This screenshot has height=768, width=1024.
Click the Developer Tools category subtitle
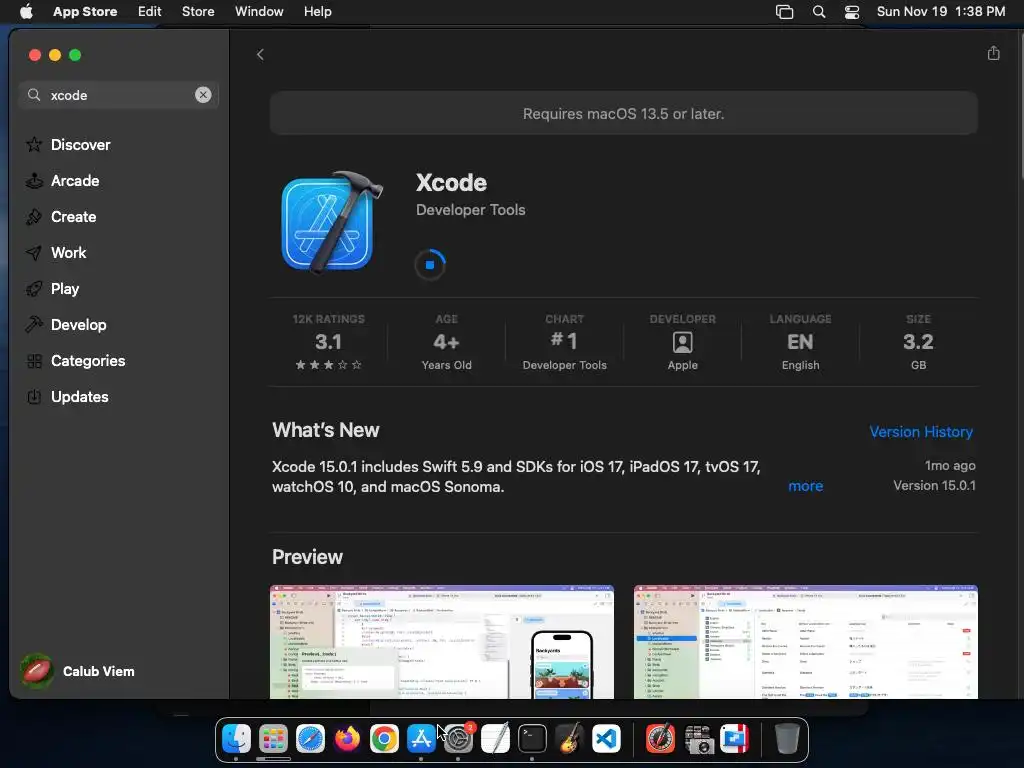470,210
